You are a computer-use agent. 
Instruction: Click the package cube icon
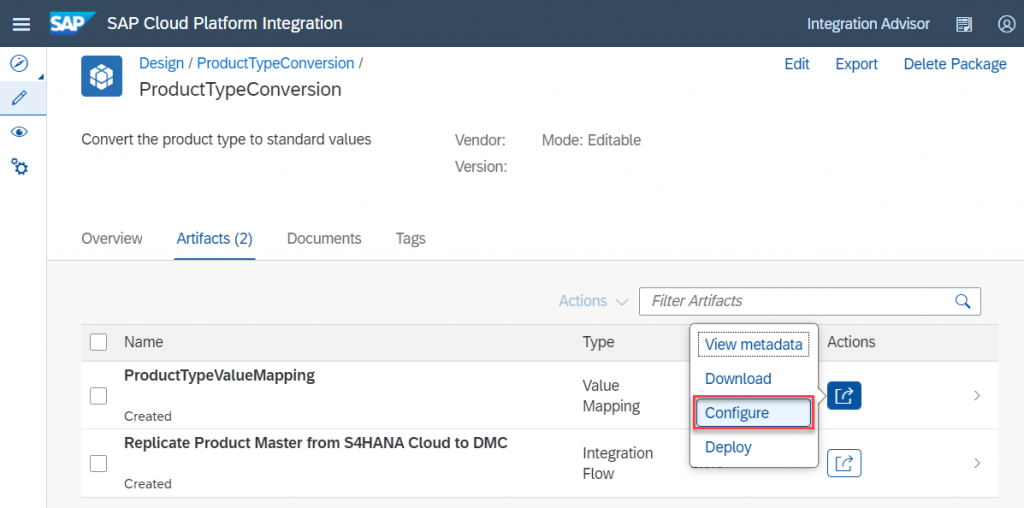click(x=102, y=76)
